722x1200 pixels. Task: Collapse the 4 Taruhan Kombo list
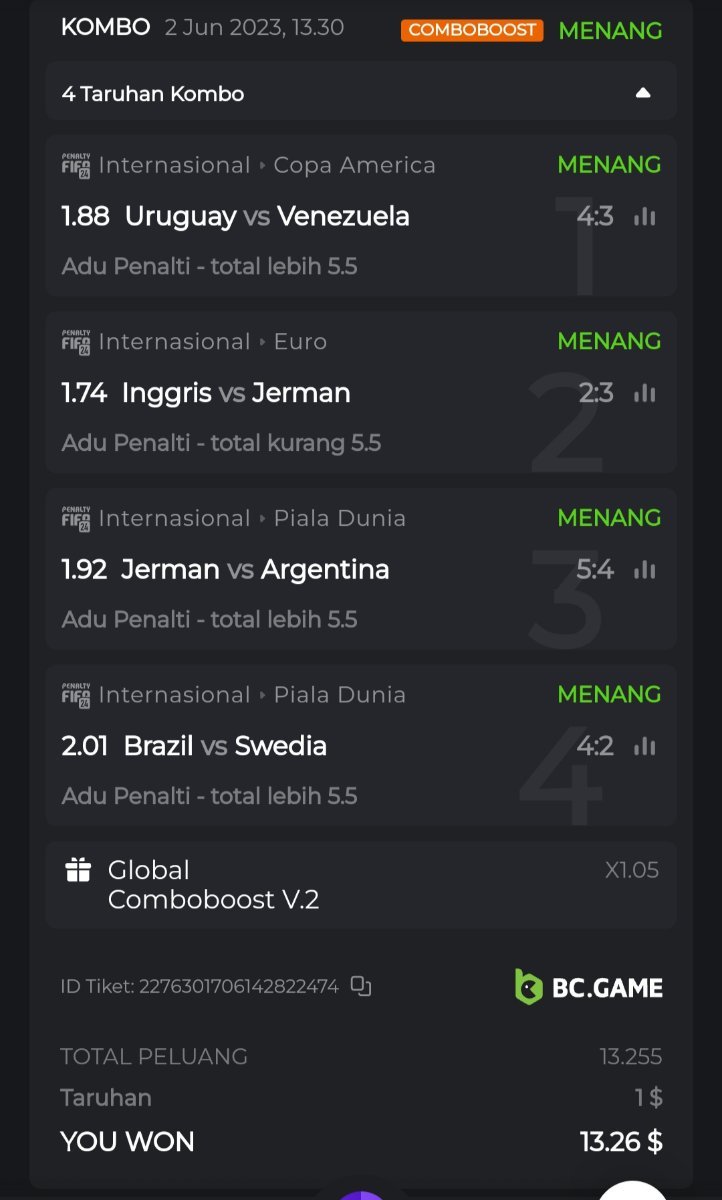click(x=643, y=93)
